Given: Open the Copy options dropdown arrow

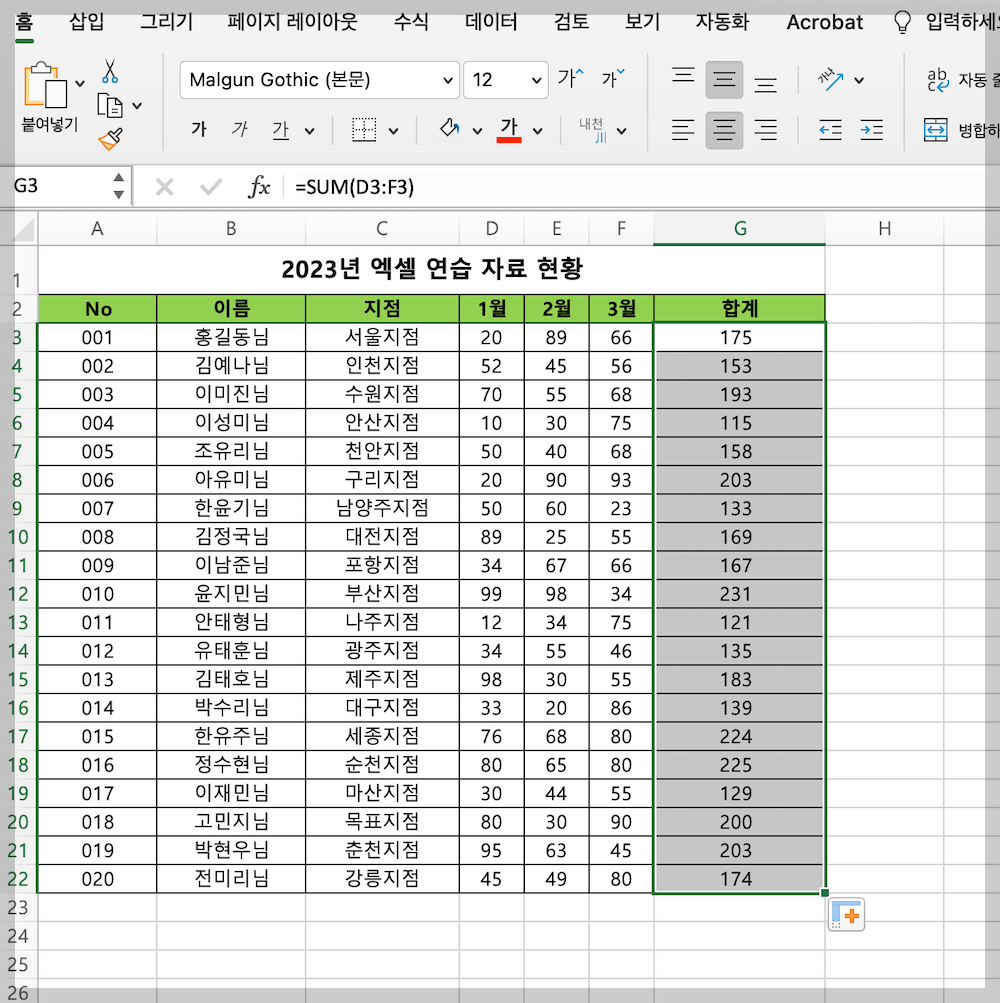Looking at the screenshot, I should [x=137, y=106].
